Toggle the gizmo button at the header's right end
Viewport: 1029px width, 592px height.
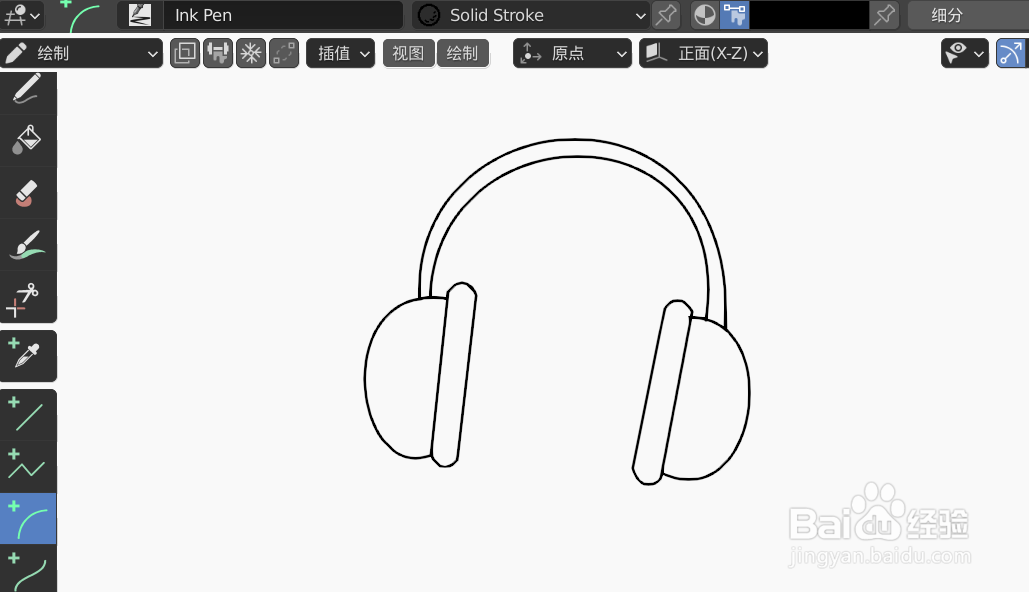coord(1011,53)
